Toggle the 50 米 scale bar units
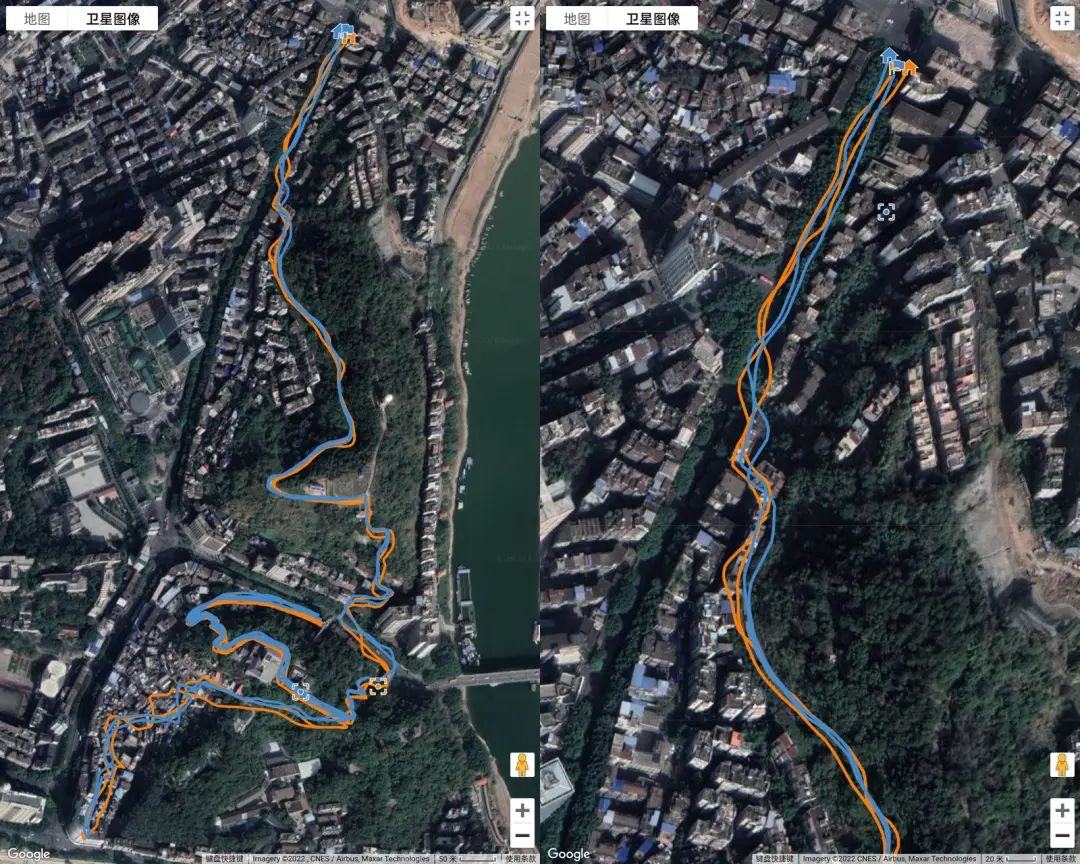This screenshot has height=864, width=1080. pos(467,858)
